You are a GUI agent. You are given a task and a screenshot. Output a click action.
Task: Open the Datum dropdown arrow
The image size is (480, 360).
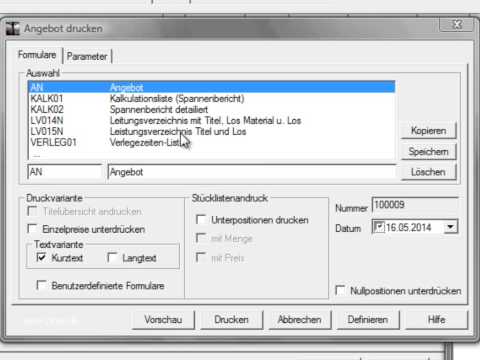tap(451, 227)
